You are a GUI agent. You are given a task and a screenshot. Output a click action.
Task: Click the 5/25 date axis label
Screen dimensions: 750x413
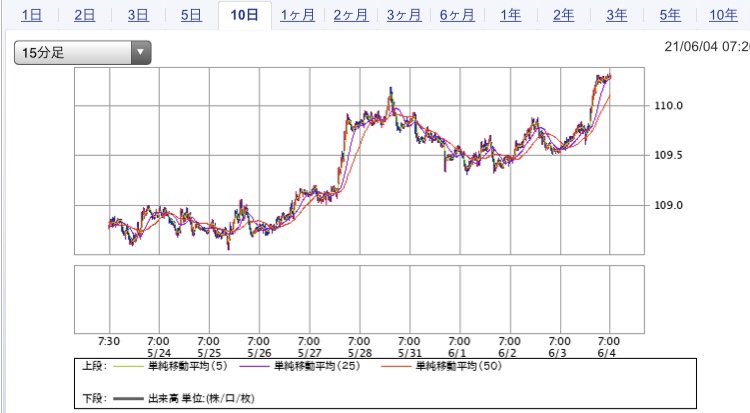(209, 353)
